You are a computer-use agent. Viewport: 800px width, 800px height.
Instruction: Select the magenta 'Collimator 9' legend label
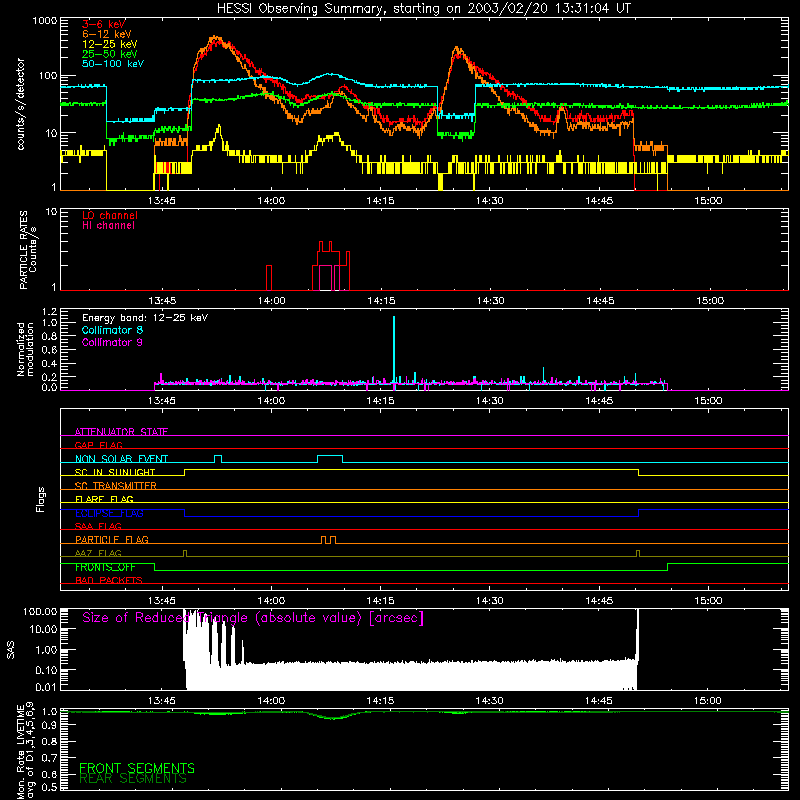pyautogui.click(x=112, y=342)
